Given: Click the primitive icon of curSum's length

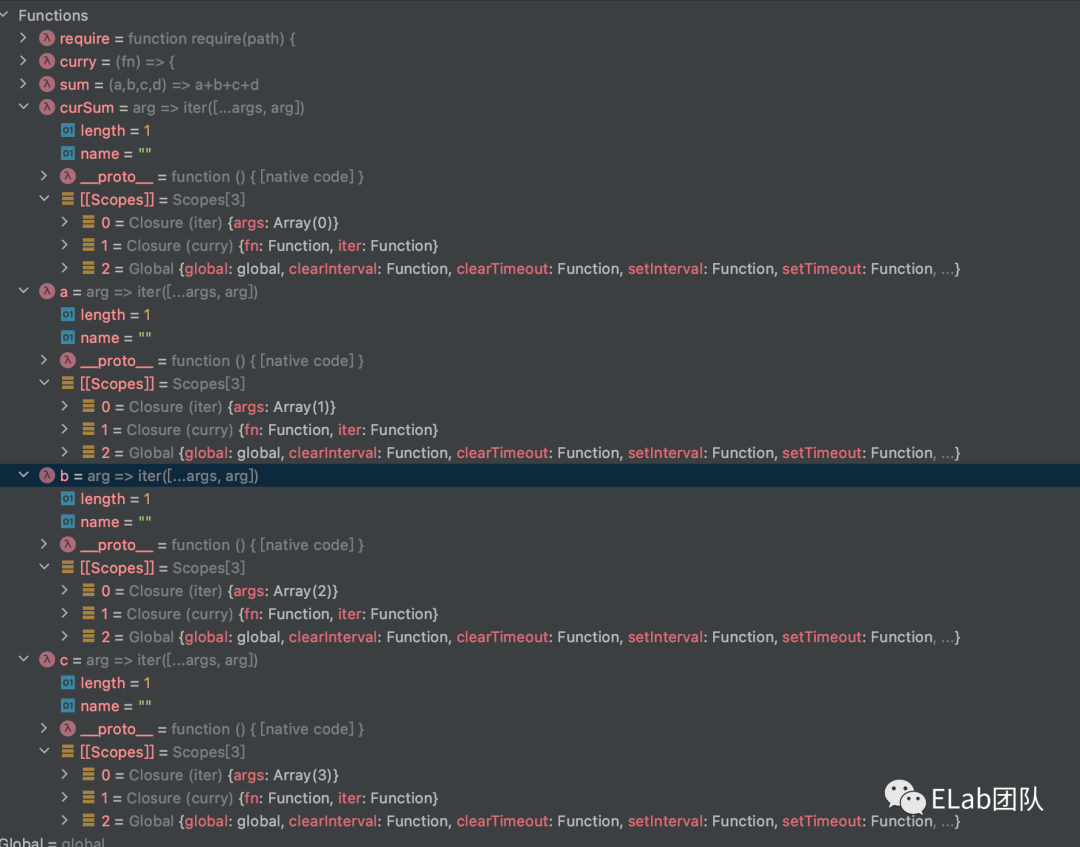Looking at the screenshot, I should (x=68, y=130).
